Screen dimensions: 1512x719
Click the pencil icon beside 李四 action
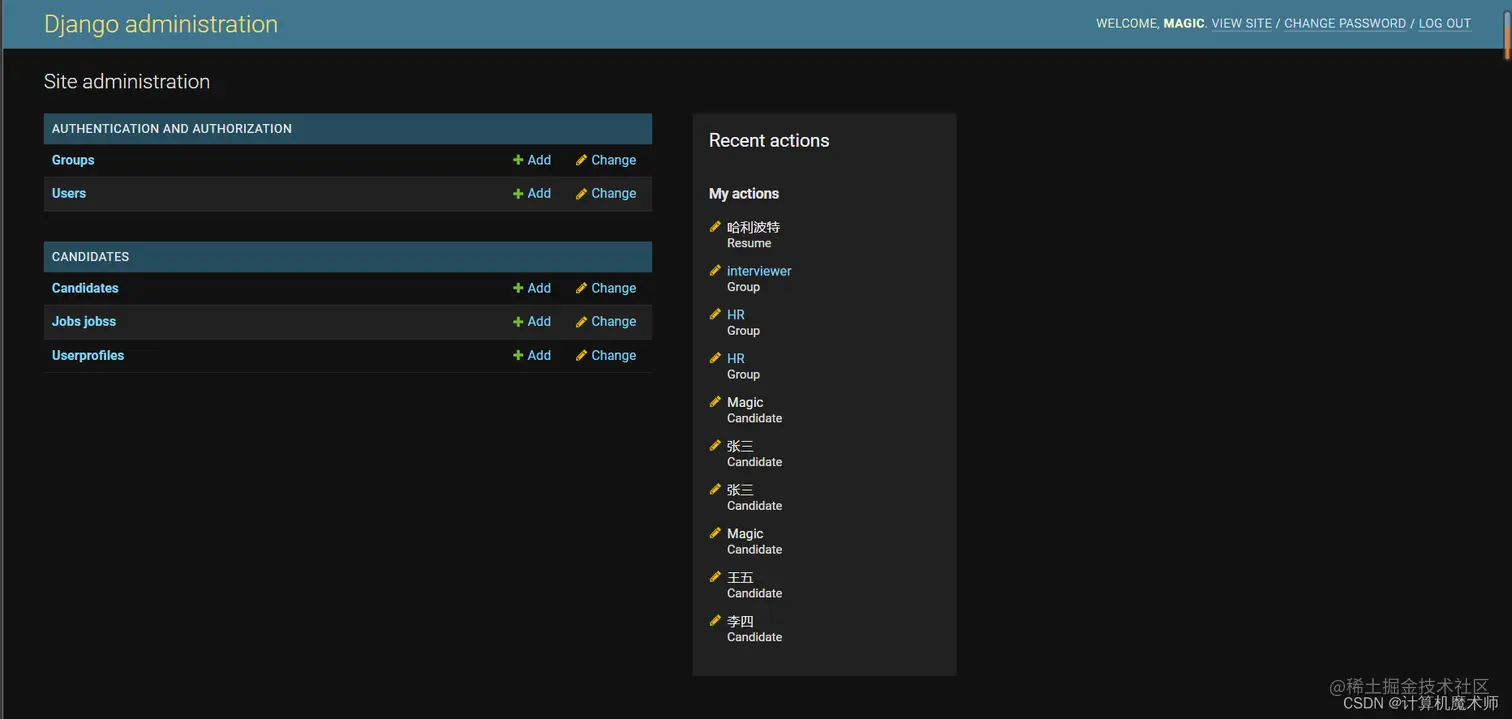coord(715,621)
